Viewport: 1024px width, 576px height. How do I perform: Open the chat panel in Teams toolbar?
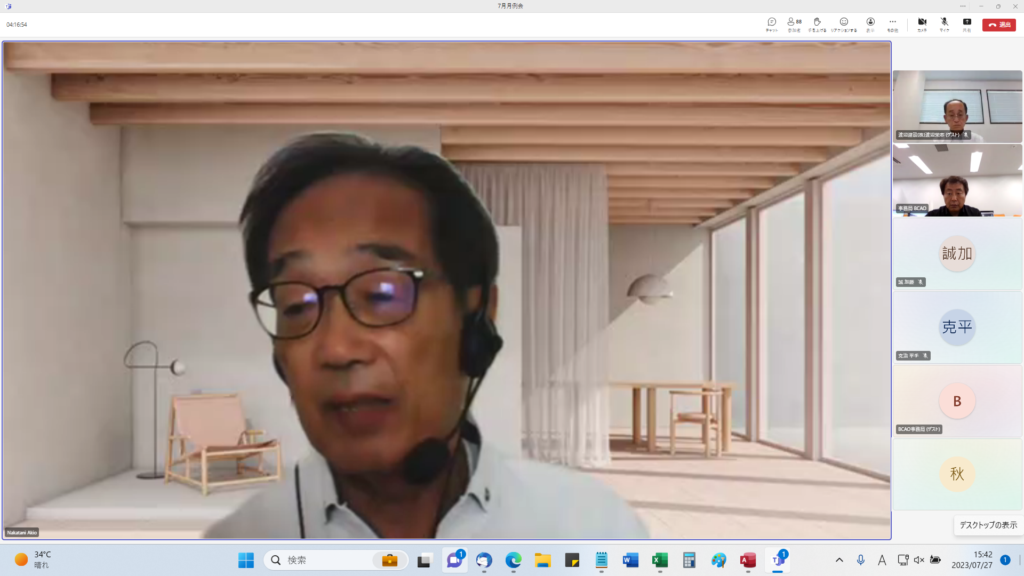(771, 25)
